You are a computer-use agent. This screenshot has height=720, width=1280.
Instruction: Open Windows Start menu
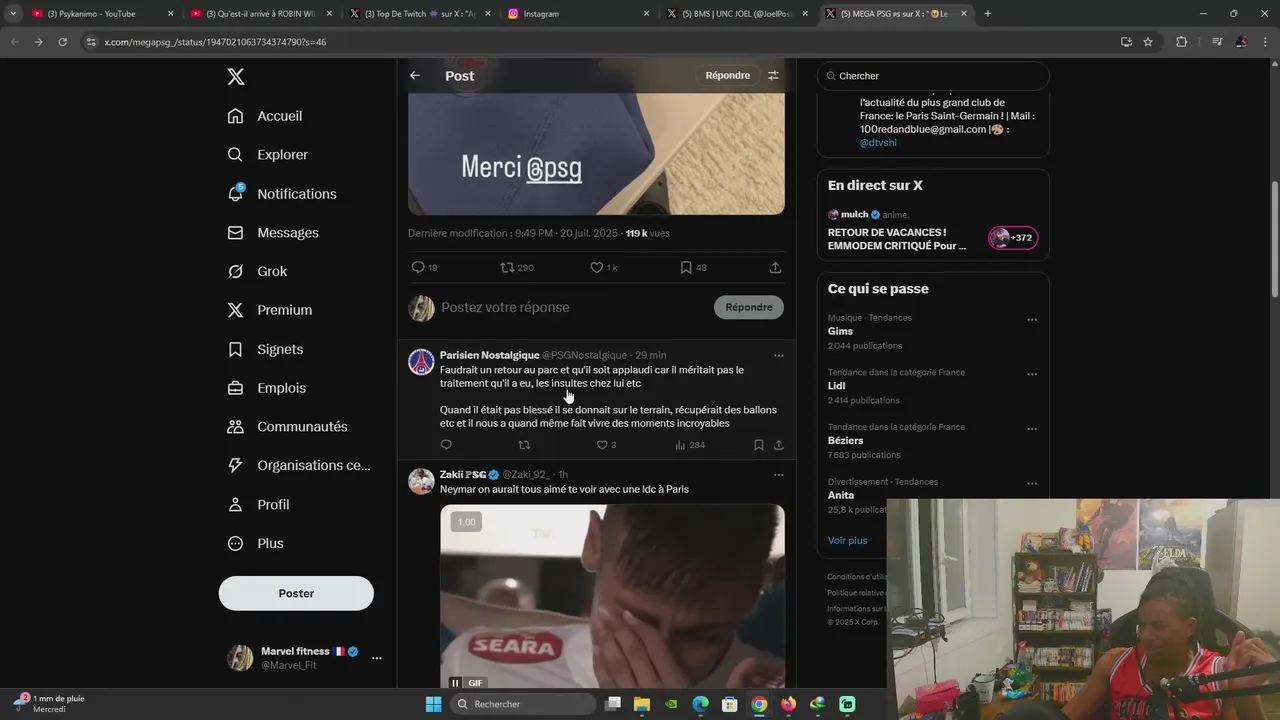click(x=433, y=704)
